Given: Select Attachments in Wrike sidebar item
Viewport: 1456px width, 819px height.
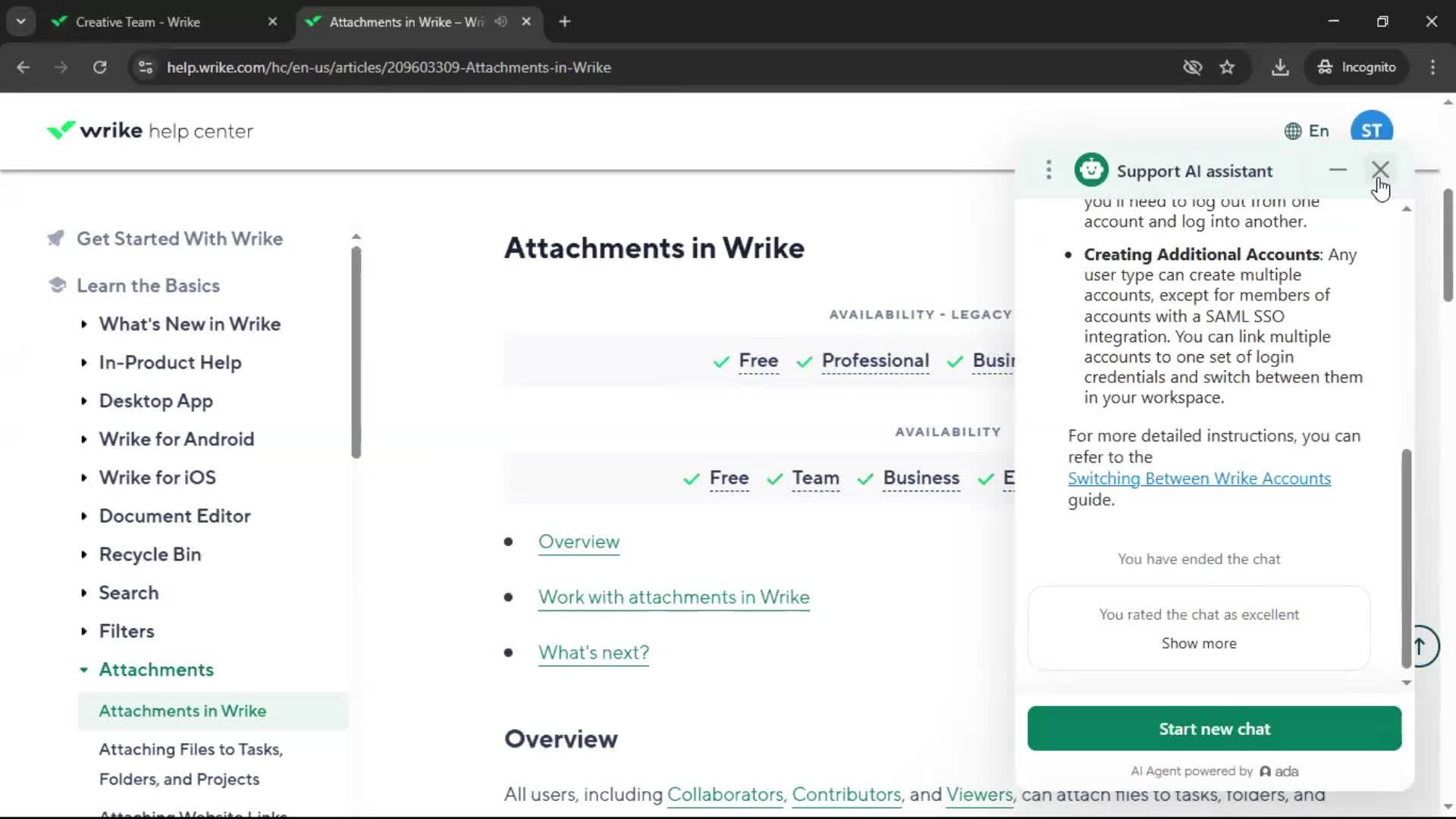Looking at the screenshot, I should tap(213, 711).
